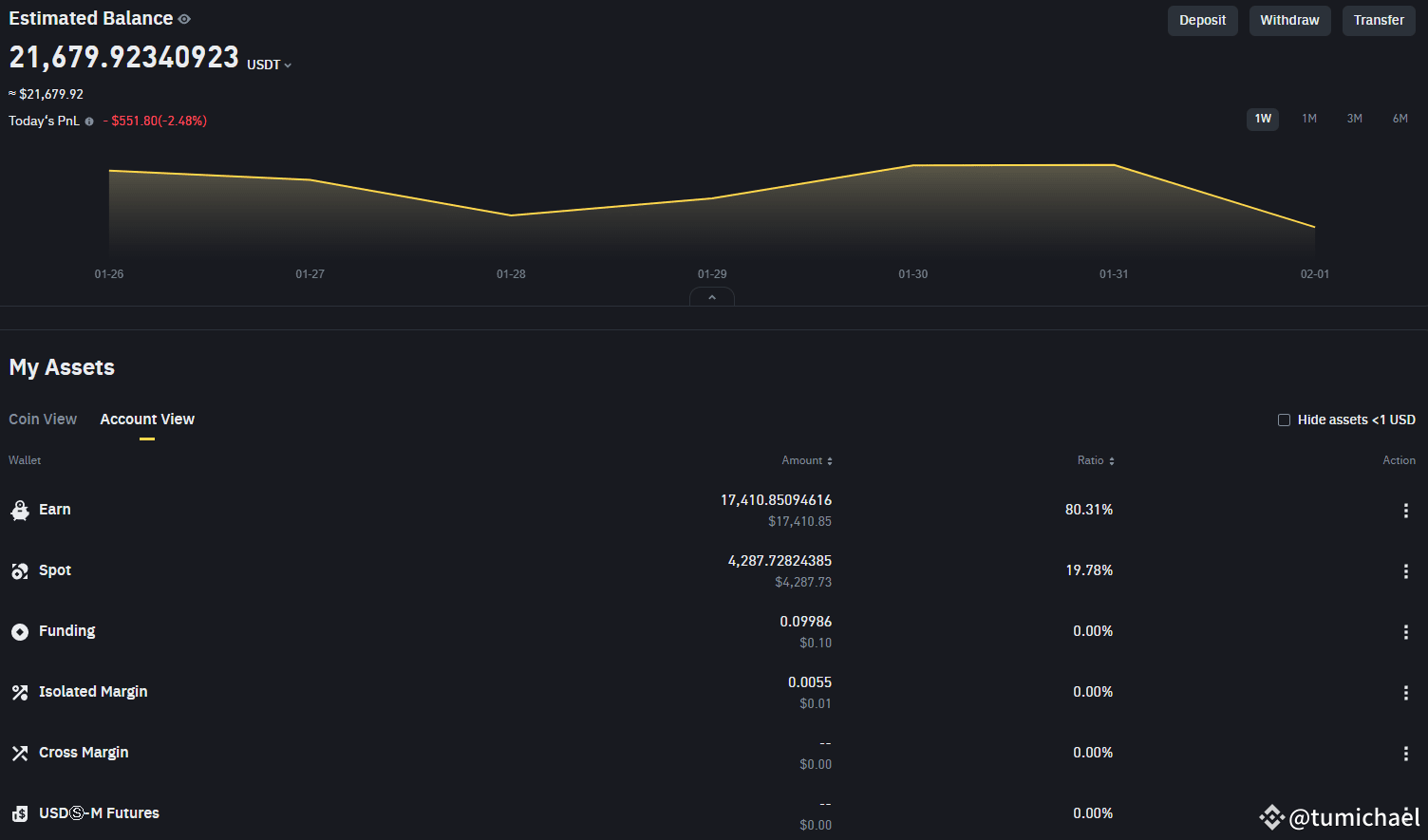Open the Cross Margin wallet row

tap(712, 753)
